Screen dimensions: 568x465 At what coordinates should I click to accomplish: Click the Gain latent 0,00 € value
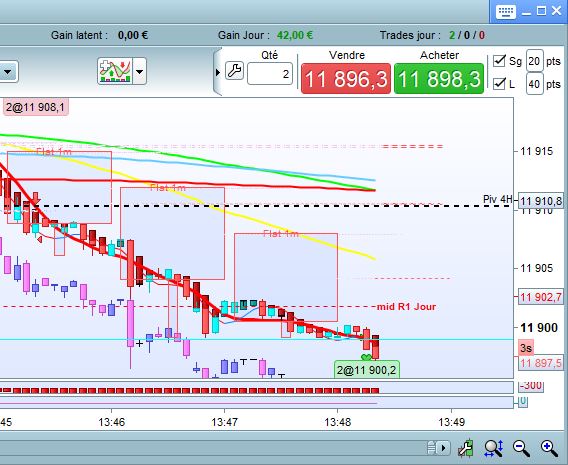pyautogui.click(x=133, y=35)
